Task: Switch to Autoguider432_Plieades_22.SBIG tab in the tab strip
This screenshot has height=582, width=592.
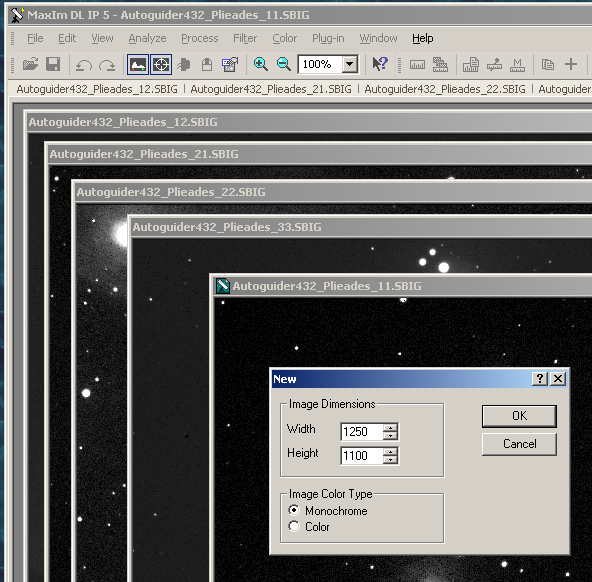Action: tap(445, 89)
